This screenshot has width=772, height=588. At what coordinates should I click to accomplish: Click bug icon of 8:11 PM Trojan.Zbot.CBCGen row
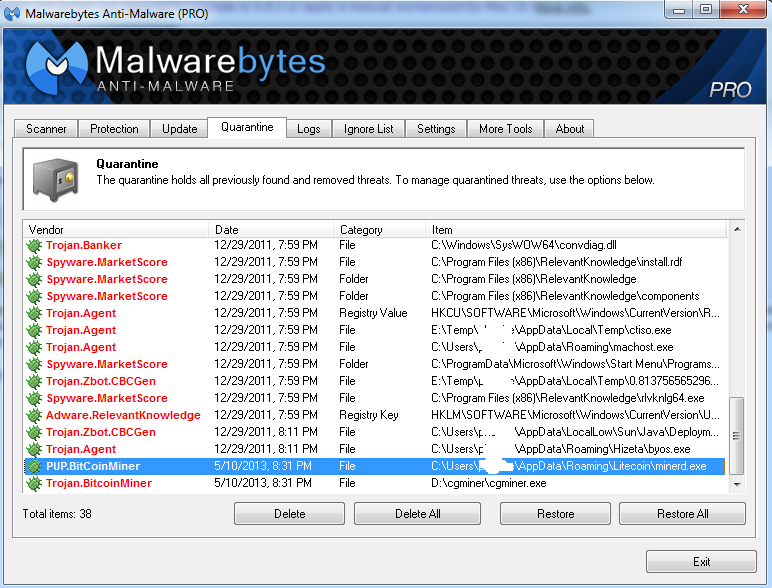[x=34, y=432]
